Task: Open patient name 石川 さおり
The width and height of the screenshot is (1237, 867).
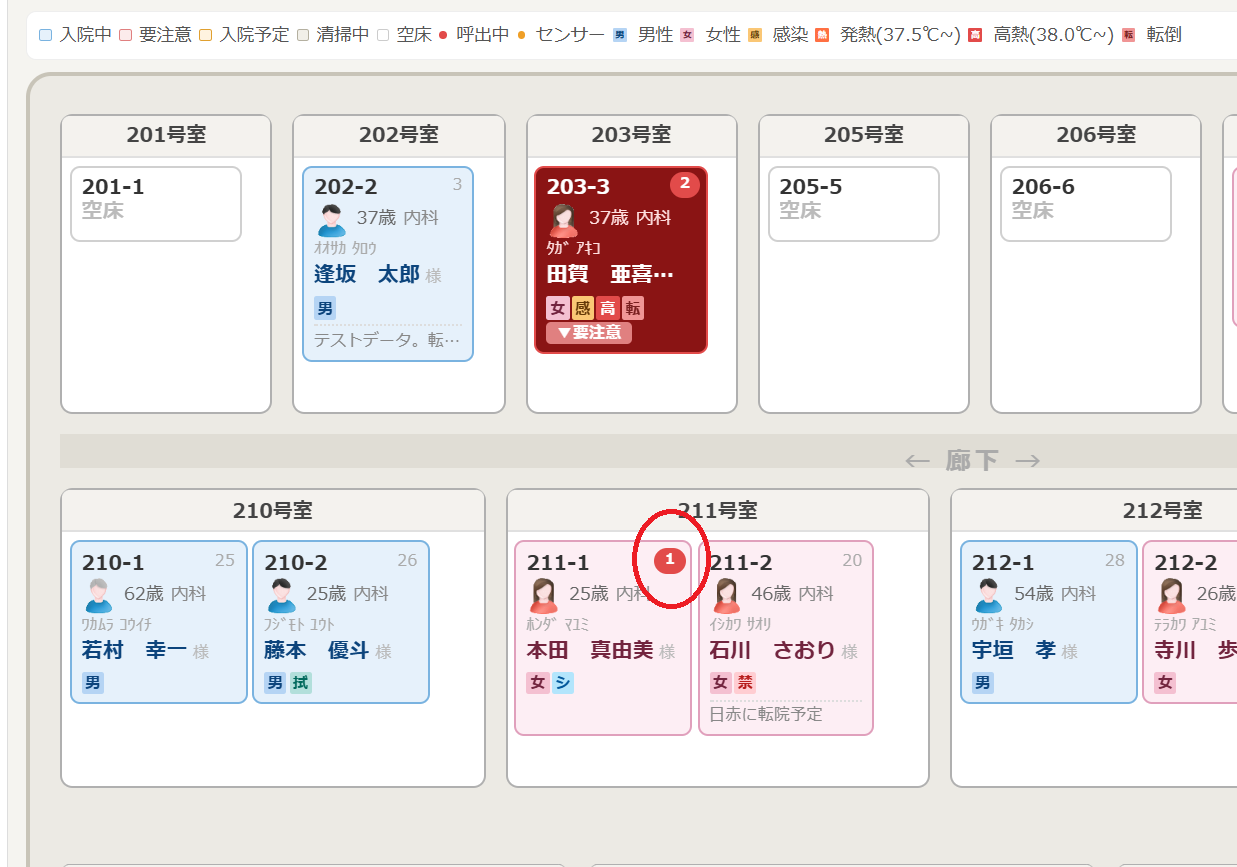Action: coord(772,650)
